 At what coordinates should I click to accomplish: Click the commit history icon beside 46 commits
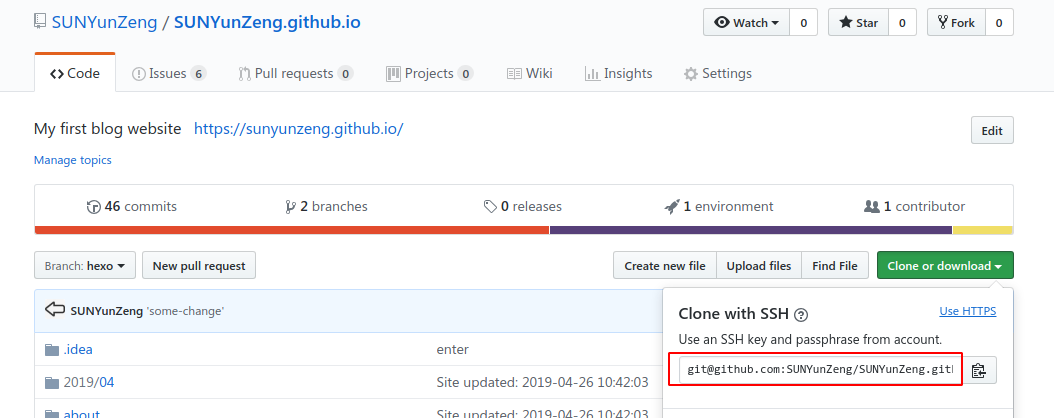(x=94, y=207)
